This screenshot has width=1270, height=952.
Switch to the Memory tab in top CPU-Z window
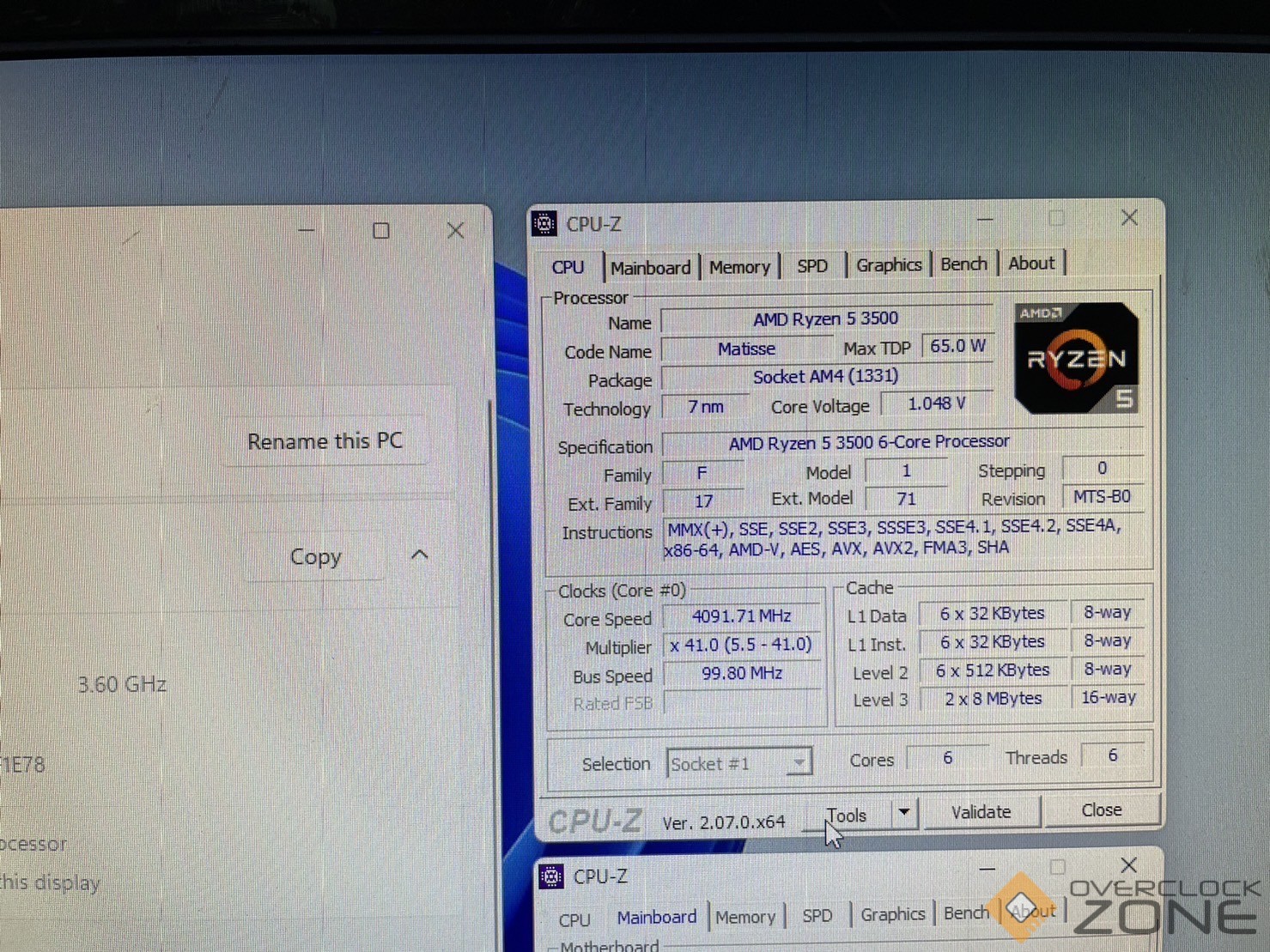click(739, 267)
